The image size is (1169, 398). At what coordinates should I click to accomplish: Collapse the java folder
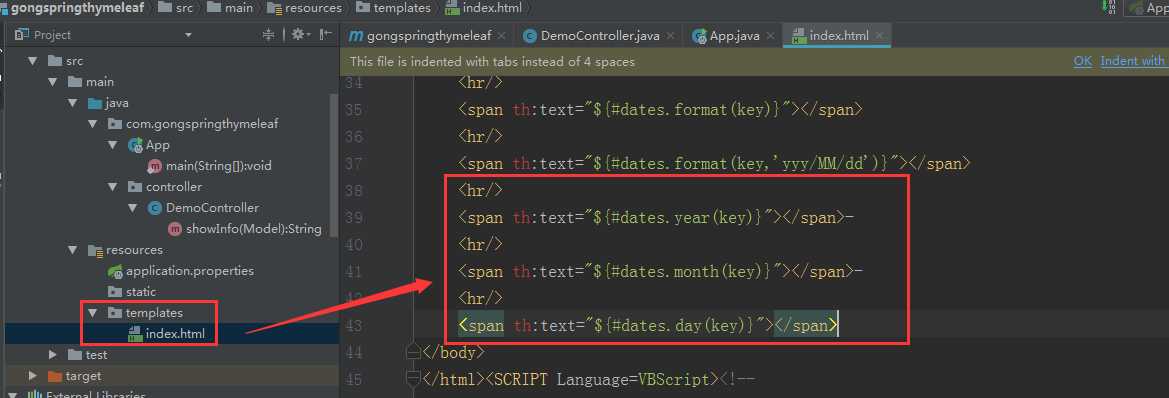click(72, 103)
